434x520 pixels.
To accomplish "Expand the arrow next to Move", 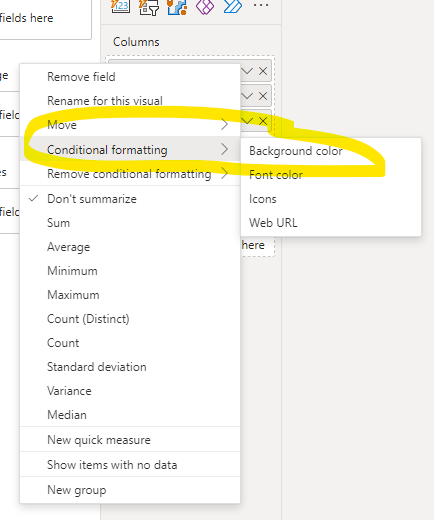I will coord(225,125).
